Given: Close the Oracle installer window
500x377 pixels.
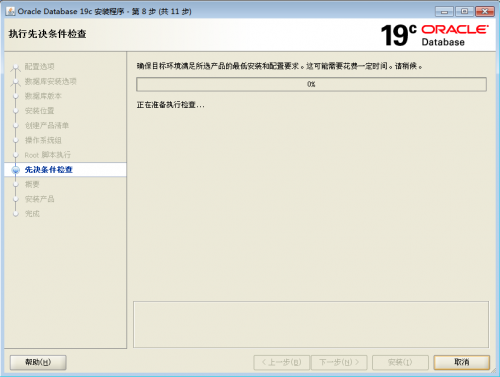Looking at the screenshot, I should [x=485, y=12].
